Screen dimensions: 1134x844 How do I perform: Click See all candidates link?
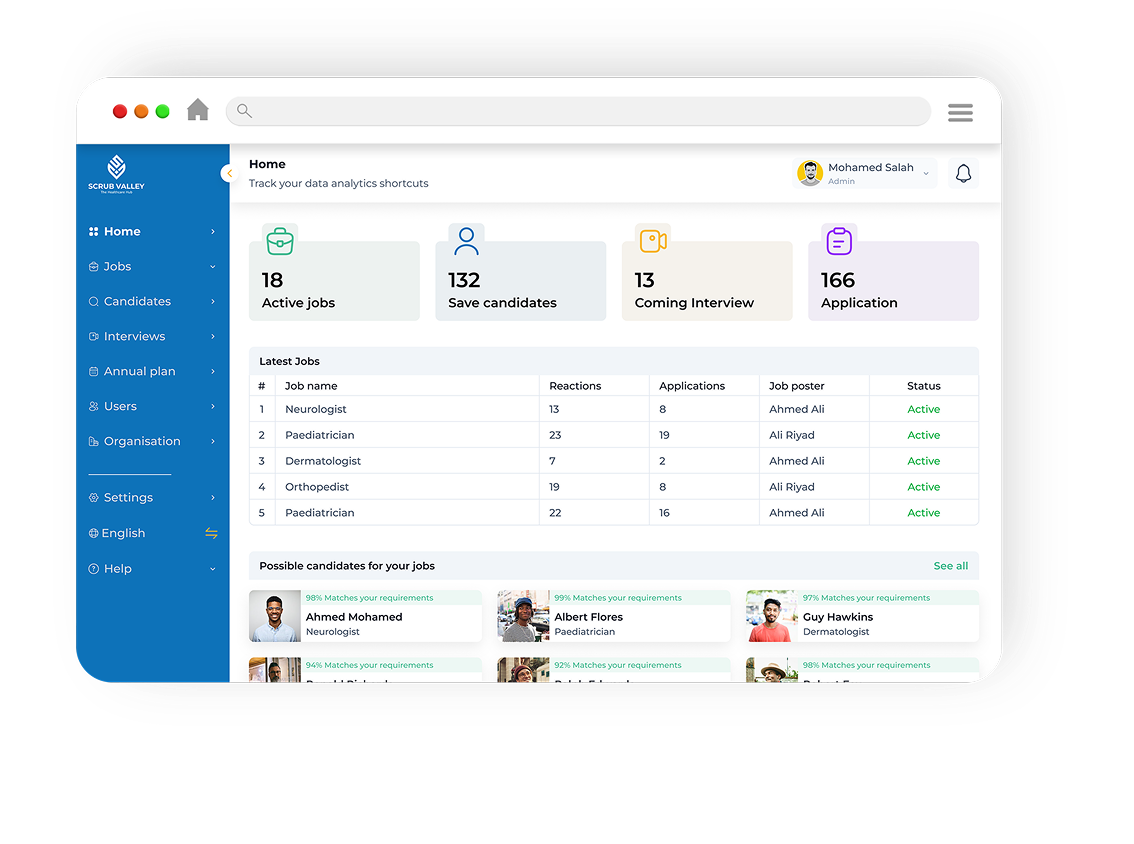coord(950,566)
